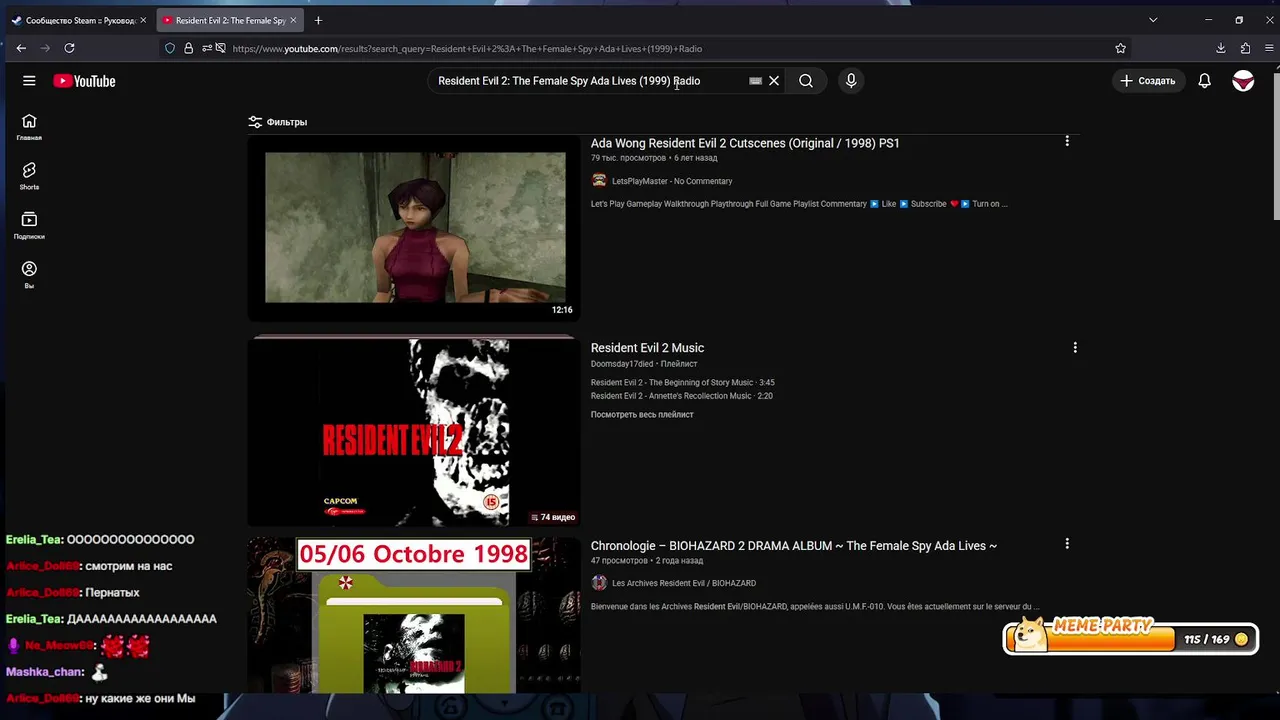The height and width of the screenshot is (720, 1280).
Task: Start voice search with microphone
Action: tap(851, 81)
